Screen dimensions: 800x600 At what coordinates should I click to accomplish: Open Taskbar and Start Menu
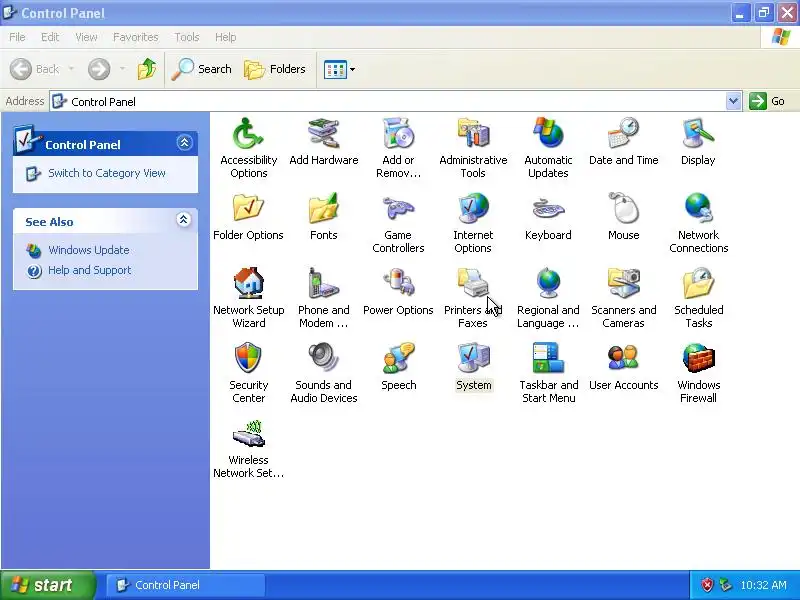click(548, 373)
